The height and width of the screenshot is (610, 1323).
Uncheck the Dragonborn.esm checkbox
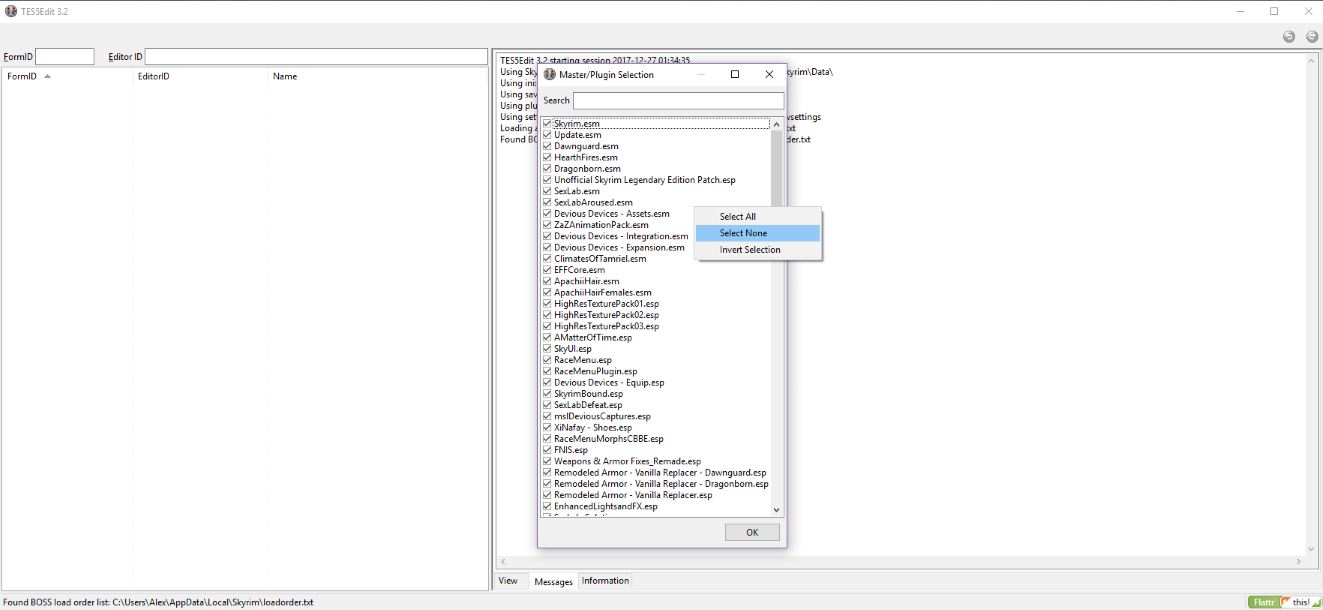[x=547, y=169]
